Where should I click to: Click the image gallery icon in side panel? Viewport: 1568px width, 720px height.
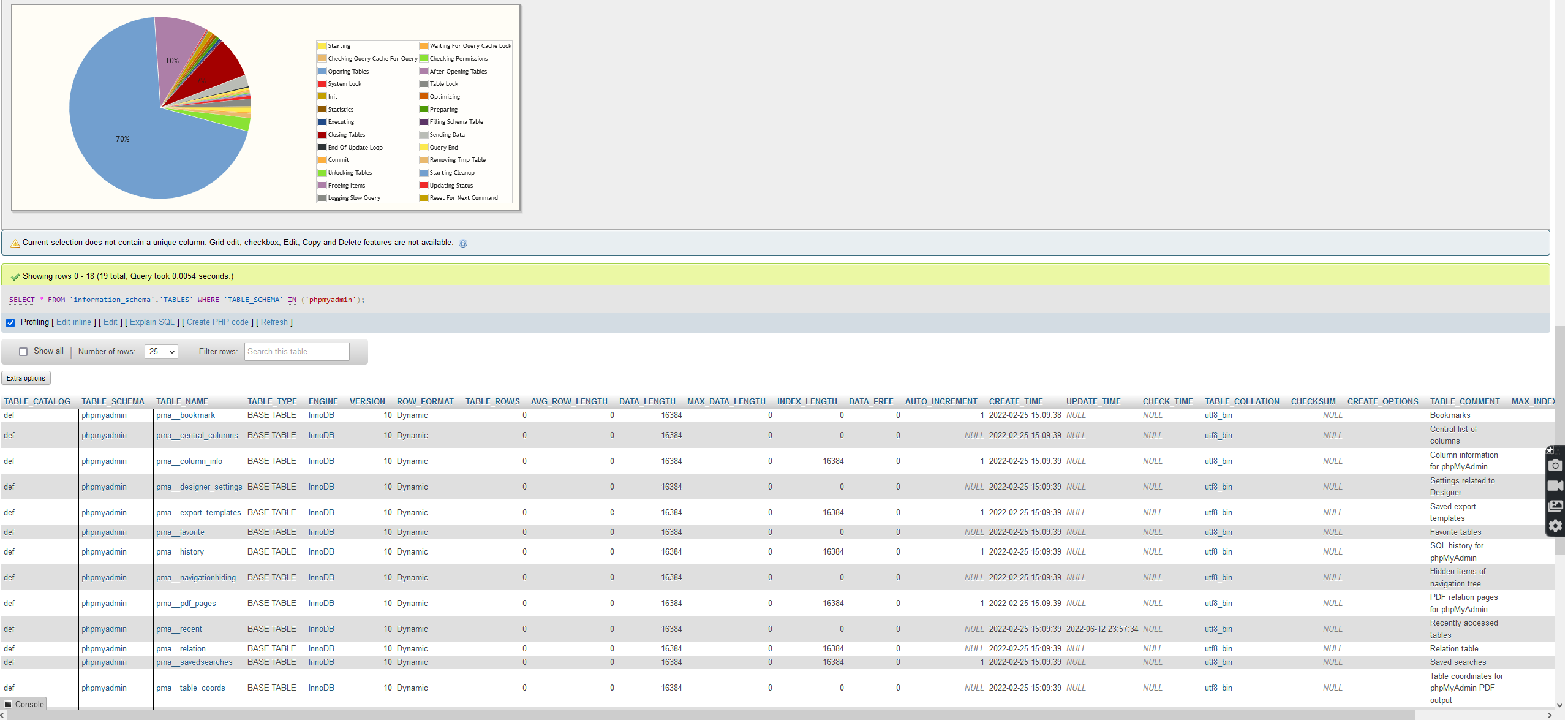[x=1556, y=505]
